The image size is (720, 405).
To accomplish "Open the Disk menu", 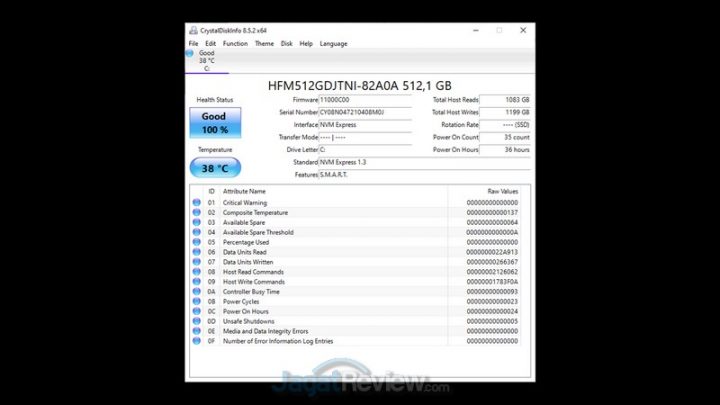I will click(287, 44).
